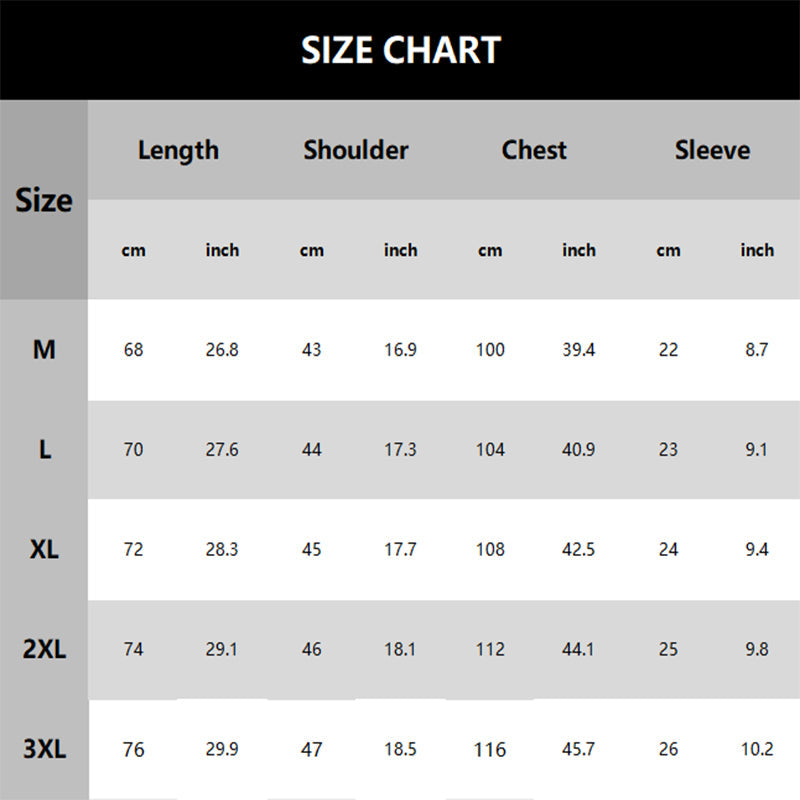The width and height of the screenshot is (800, 800).
Task: Choose the 3XL size row label
Action: 44,749
